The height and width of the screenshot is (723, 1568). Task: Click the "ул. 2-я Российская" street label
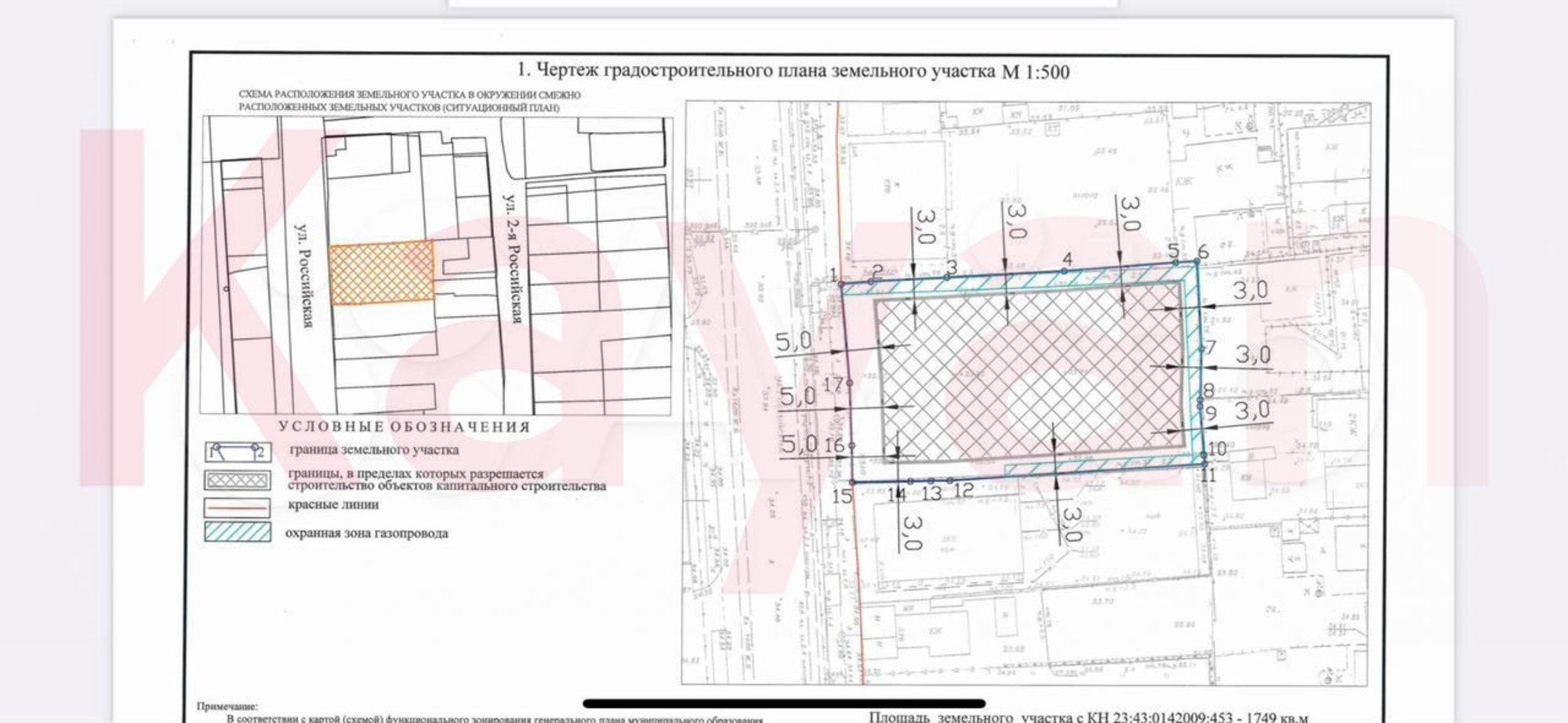pyautogui.click(x=512, y=257)
